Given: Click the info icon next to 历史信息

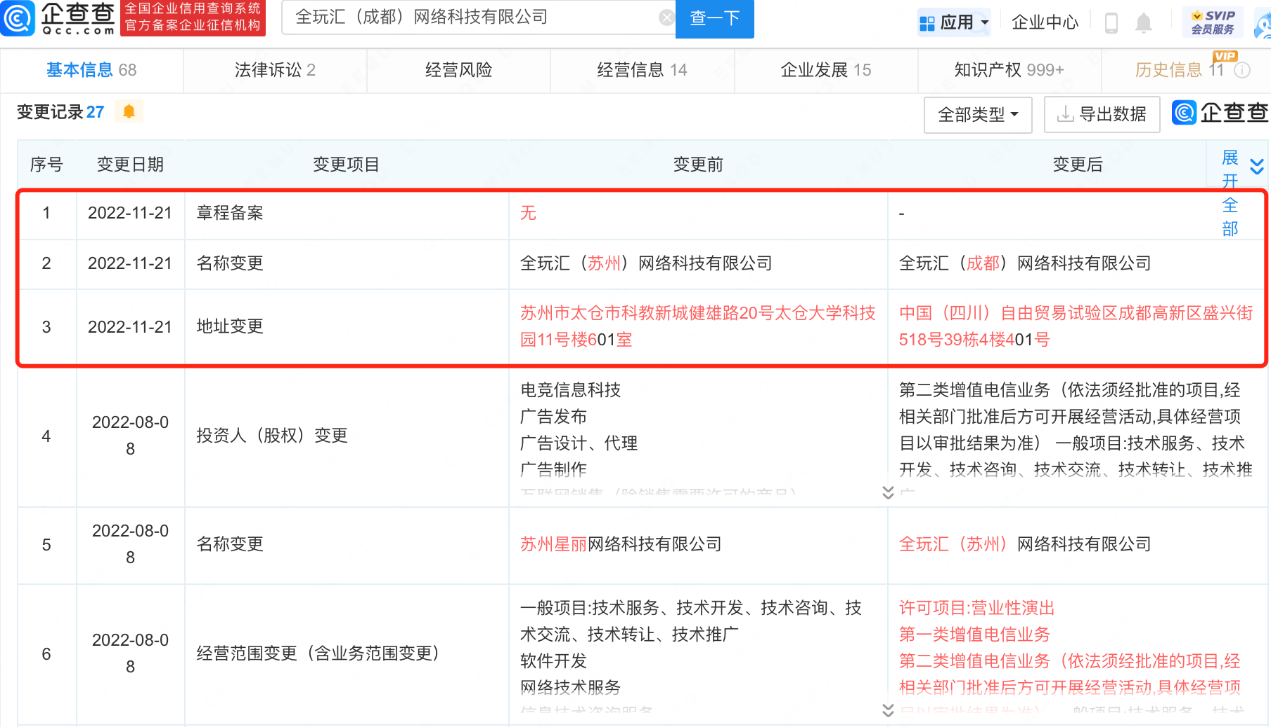Looking at the screenshot, I should point(1242,70).
